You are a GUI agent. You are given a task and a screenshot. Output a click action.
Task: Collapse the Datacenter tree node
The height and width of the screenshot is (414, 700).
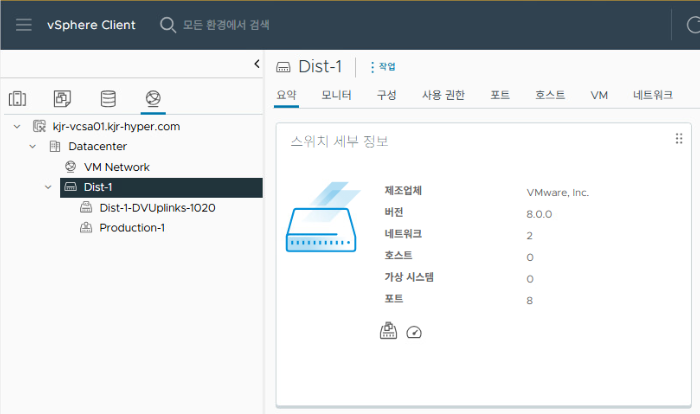[33, 146]
